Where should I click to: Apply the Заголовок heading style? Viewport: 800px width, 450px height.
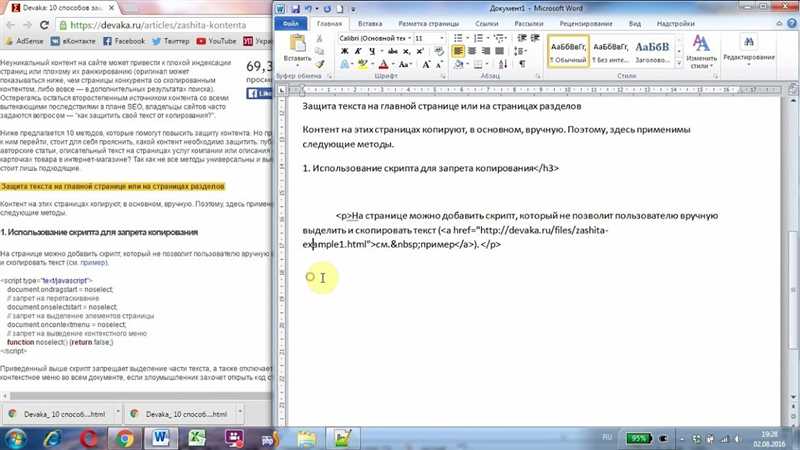click(652, 51)
